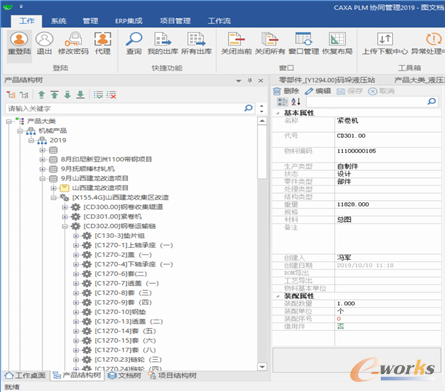Click the tree scrollbar down arrow
Image resolution: width=445 pixels, height=392 pixels.
[x=262, y=366]
